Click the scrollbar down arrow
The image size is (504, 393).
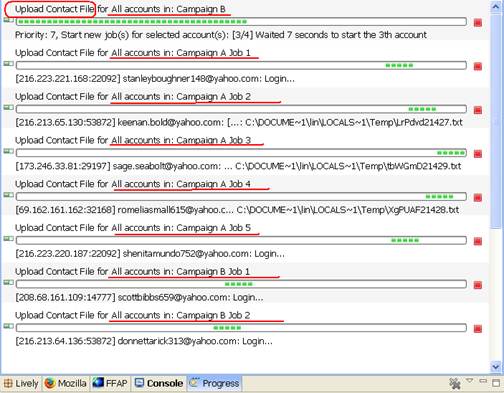click(x=496, y=367)
